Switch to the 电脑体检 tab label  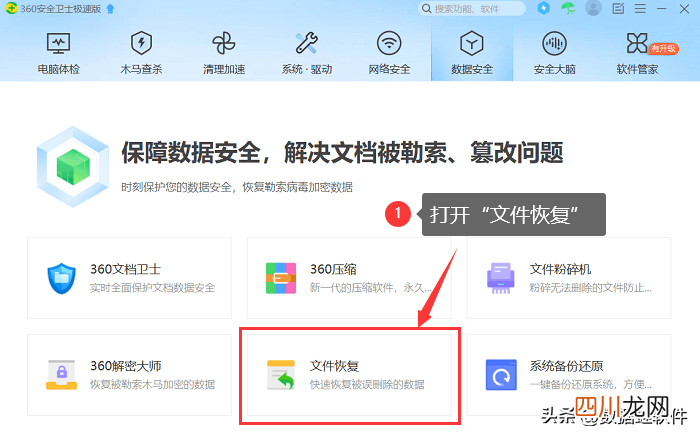58,69
